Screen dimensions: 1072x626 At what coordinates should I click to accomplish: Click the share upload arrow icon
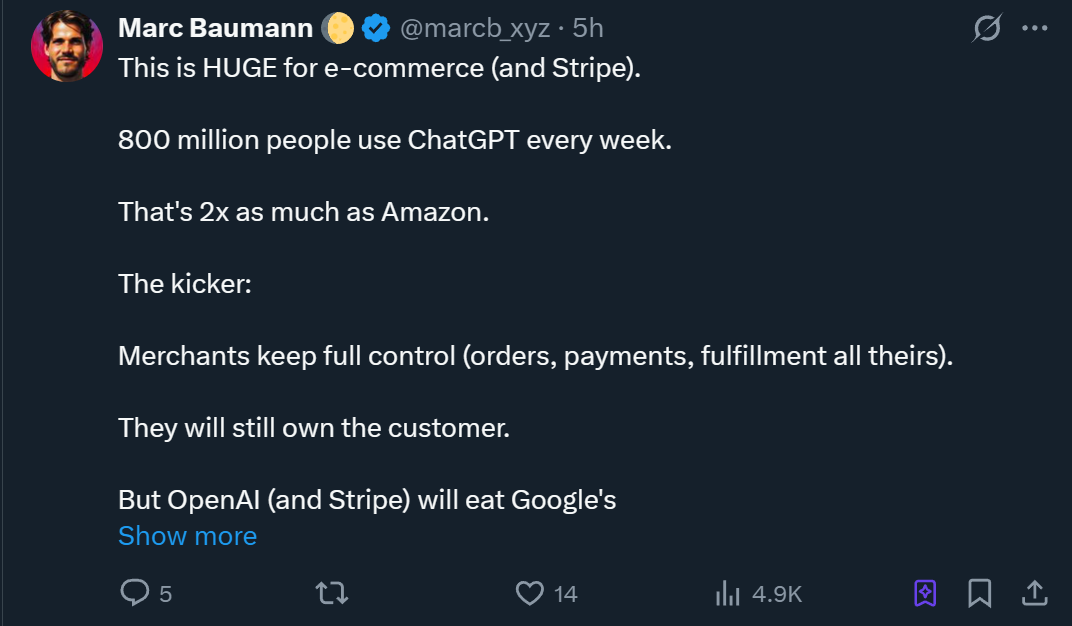pyautogui.click(x=1035, y=593)
